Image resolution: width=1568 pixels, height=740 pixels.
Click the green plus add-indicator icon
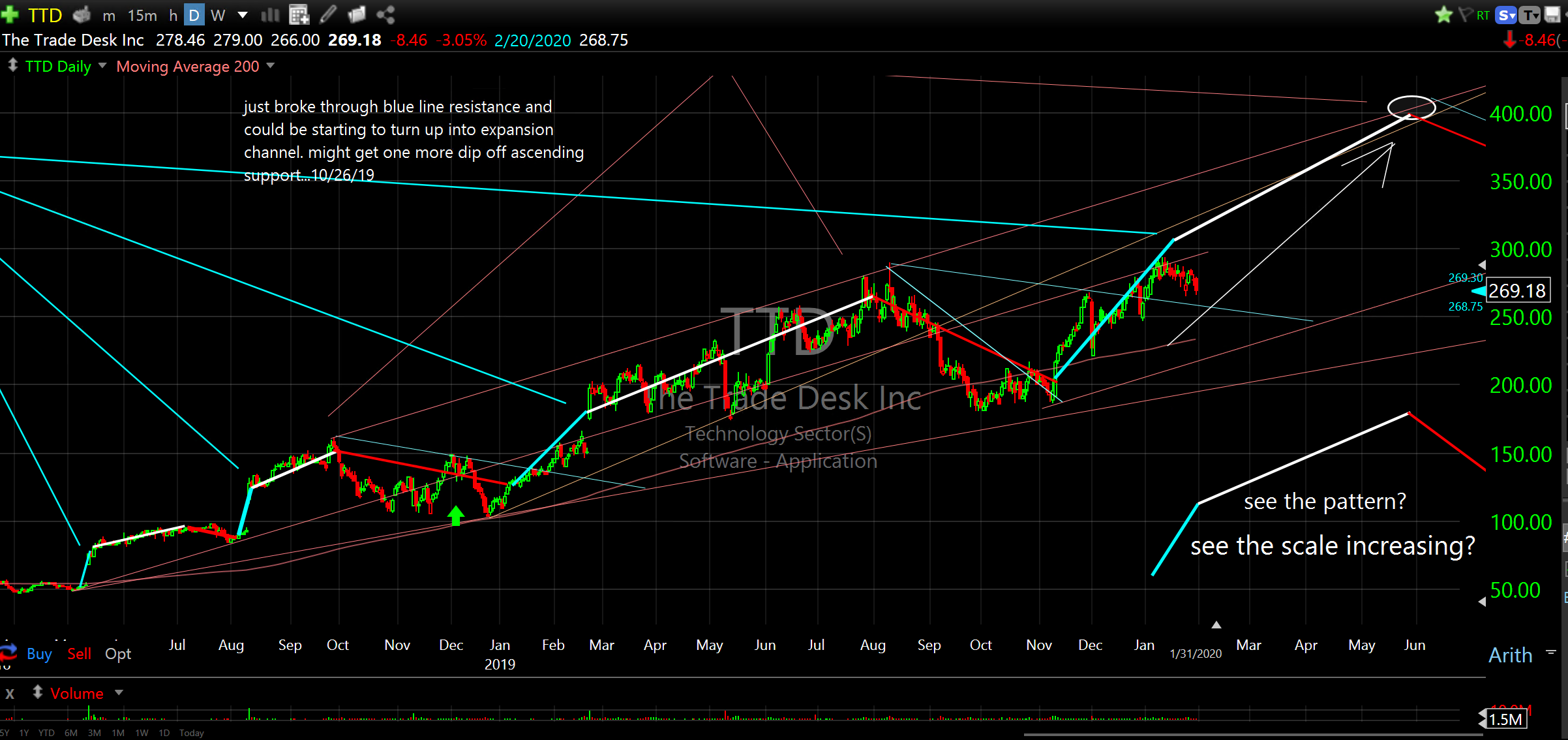click(10, 14)
